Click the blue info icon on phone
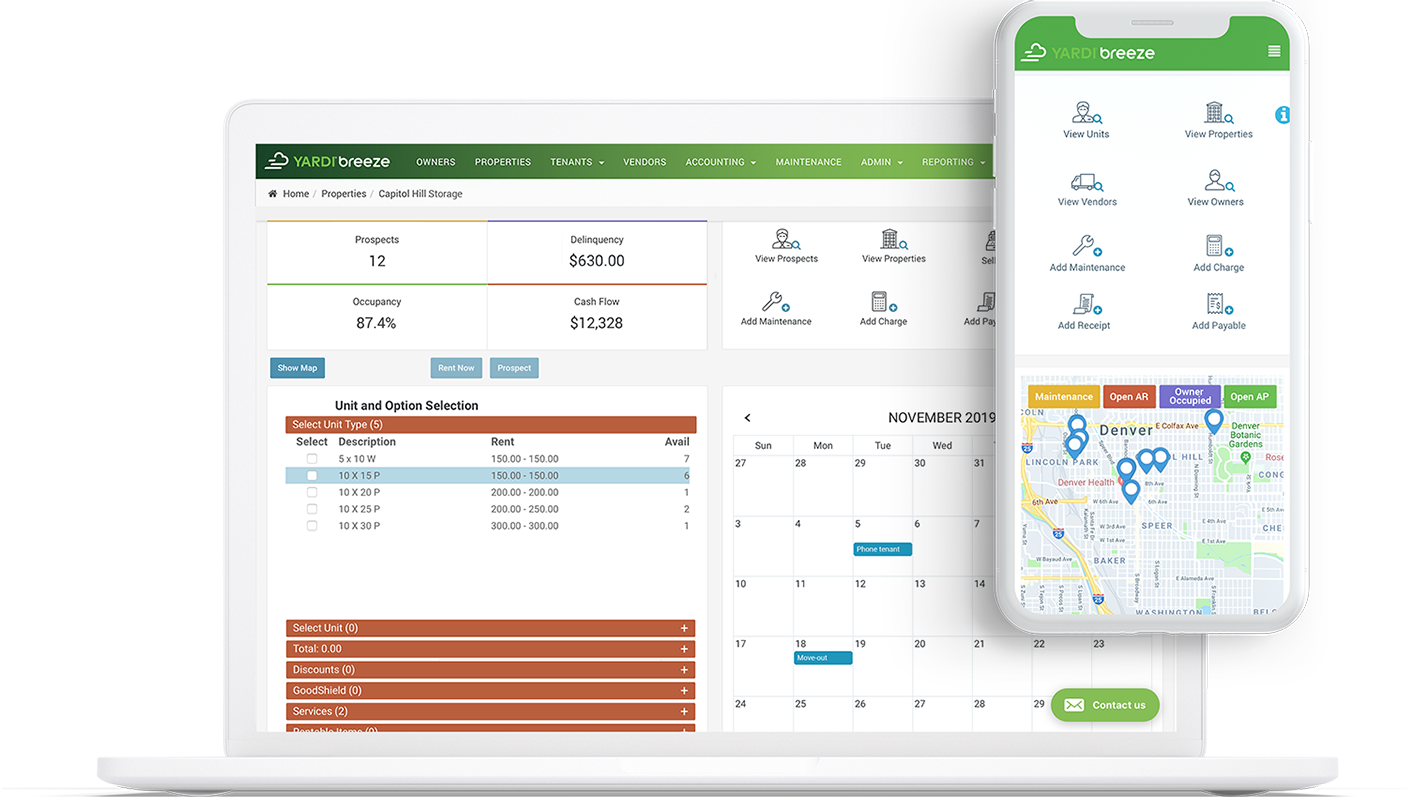 (1282, 115)
